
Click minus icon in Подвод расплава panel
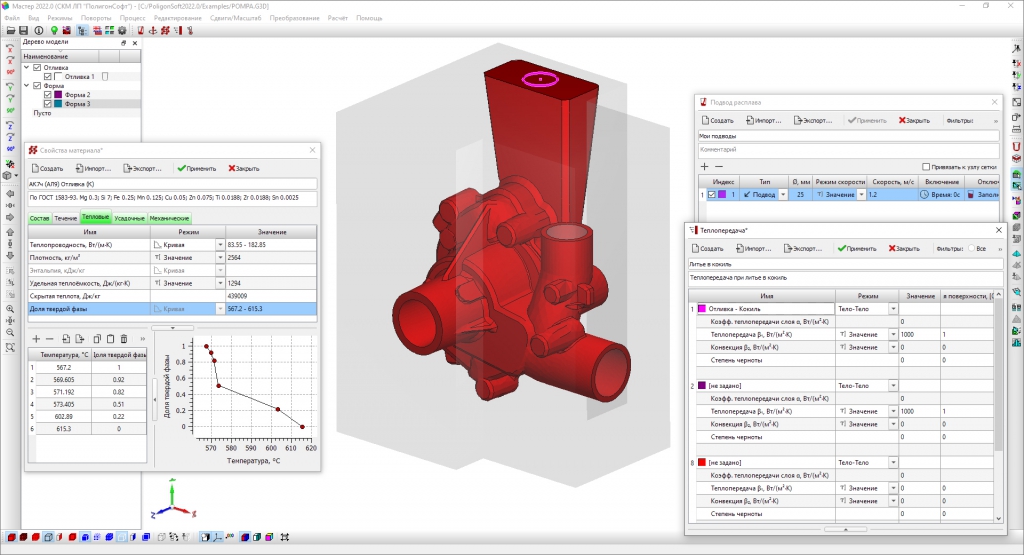[x=718, y=166]
